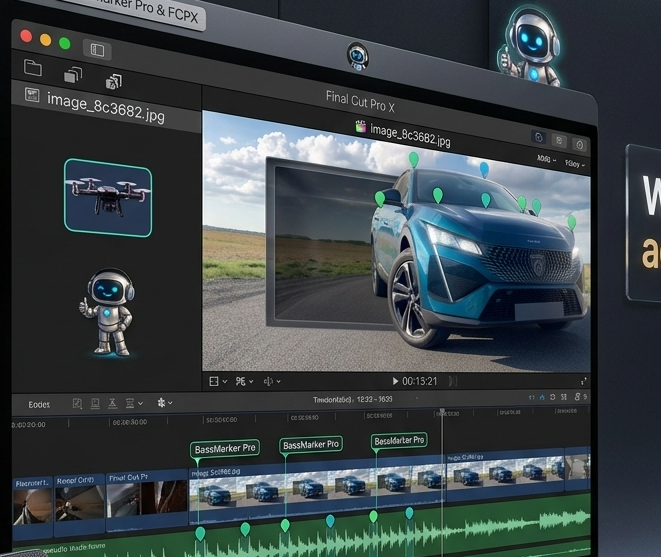This screenshot has height=557, width=661.
Task: Select the green marker at the car's front right corner
Action: [572, 222]
